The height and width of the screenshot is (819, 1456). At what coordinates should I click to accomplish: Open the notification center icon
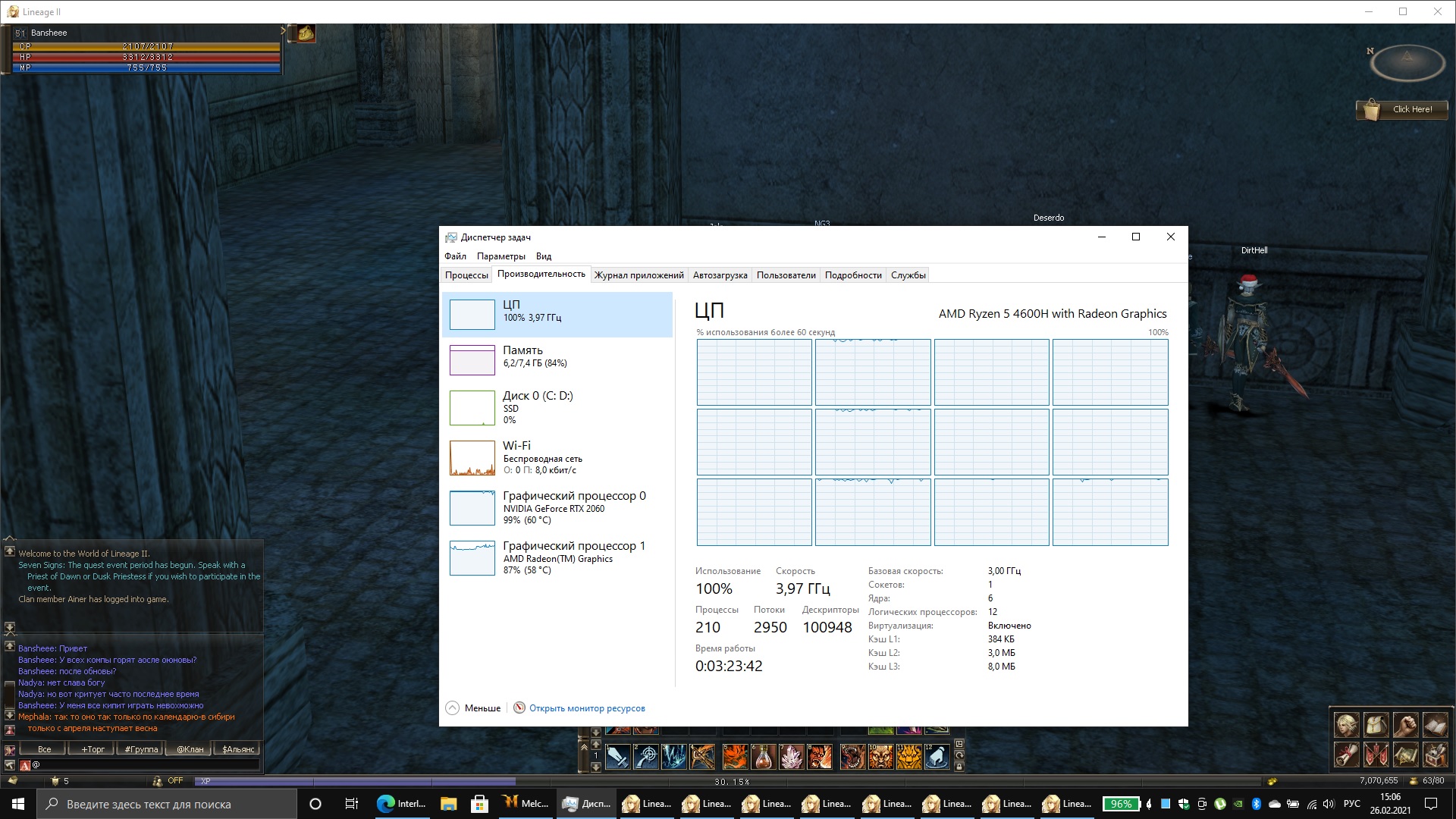(1431, 804)
